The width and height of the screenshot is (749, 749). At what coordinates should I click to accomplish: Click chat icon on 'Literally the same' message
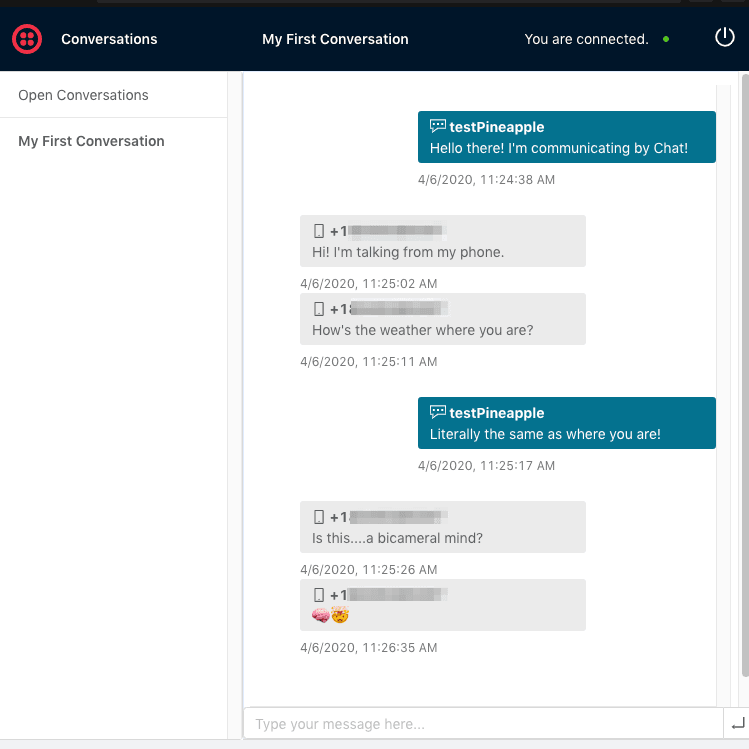(x=437, y=413)
